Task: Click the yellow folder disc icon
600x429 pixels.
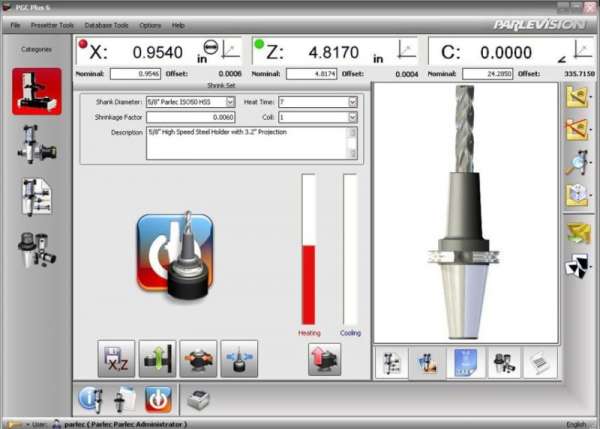Action: tap(577, 195)
